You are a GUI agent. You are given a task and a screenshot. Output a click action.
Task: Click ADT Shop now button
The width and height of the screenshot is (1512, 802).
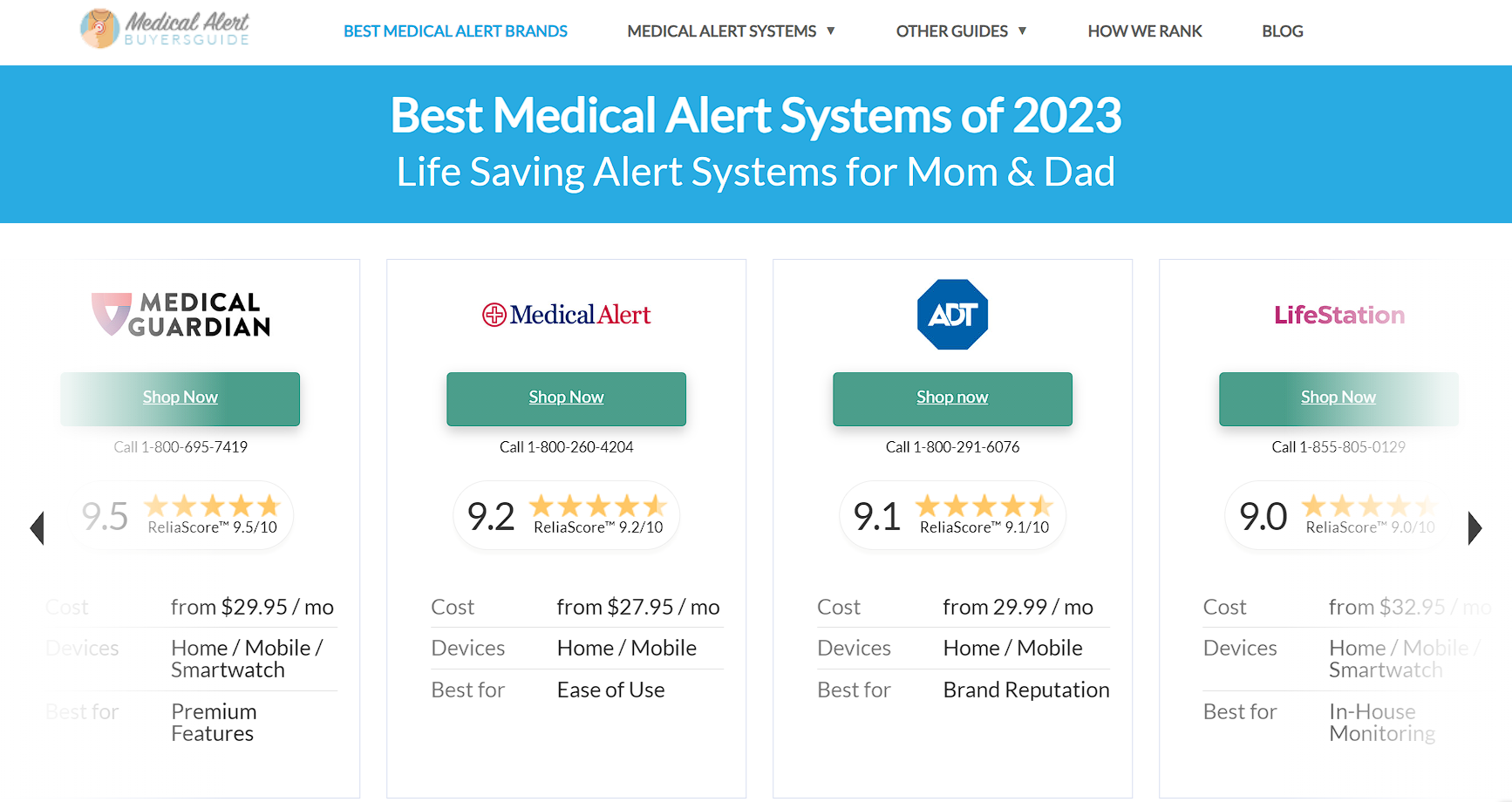[952, 398]
